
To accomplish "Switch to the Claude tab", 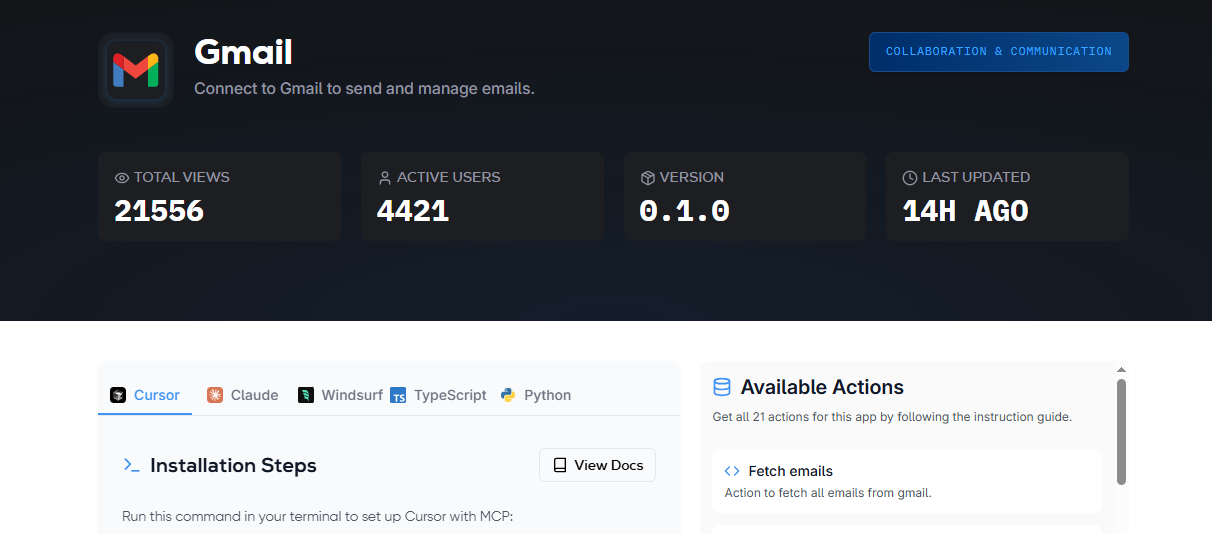I will point(243,395).
